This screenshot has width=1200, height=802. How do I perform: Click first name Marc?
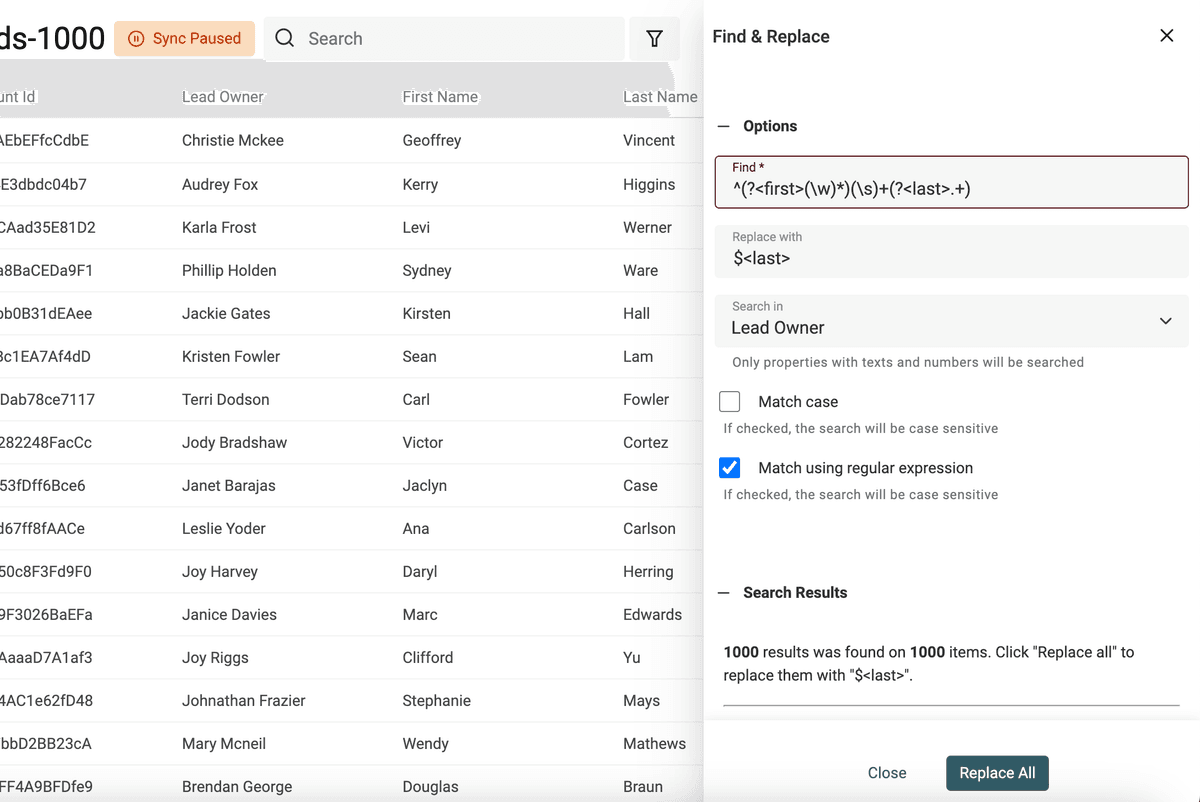click(x=420, y=615)
